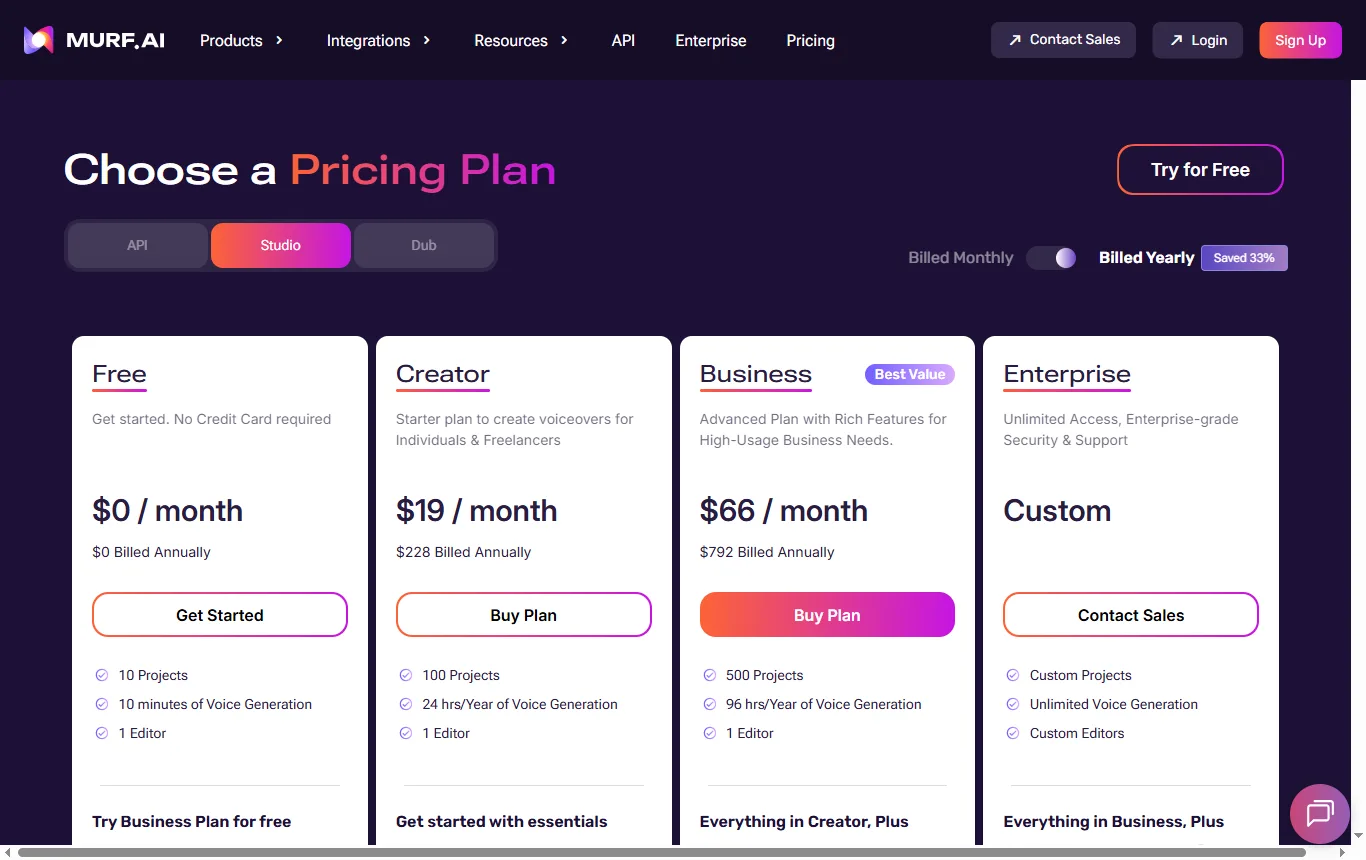The image size is (1366, 860).
Task: Click the Try for Free button
Action: [x=1200, y=170]
